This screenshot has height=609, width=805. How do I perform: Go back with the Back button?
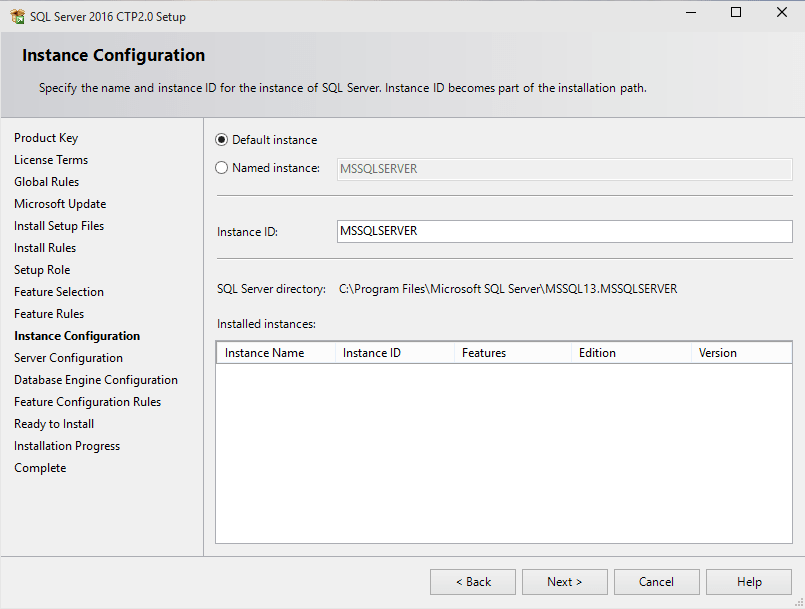pyautogui.click(x=473, y=582)
